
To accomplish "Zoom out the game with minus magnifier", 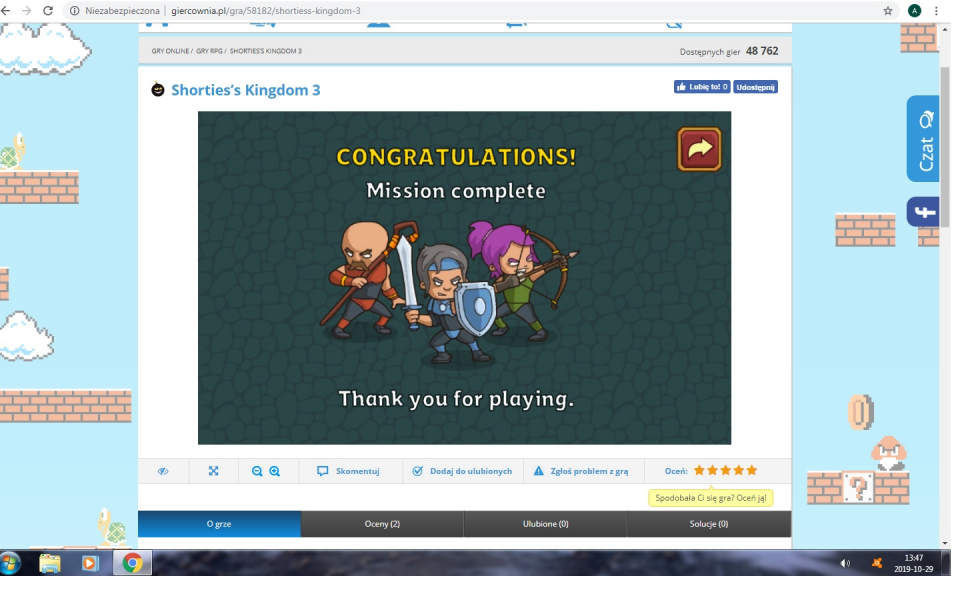I will click(x=257, y=471).
